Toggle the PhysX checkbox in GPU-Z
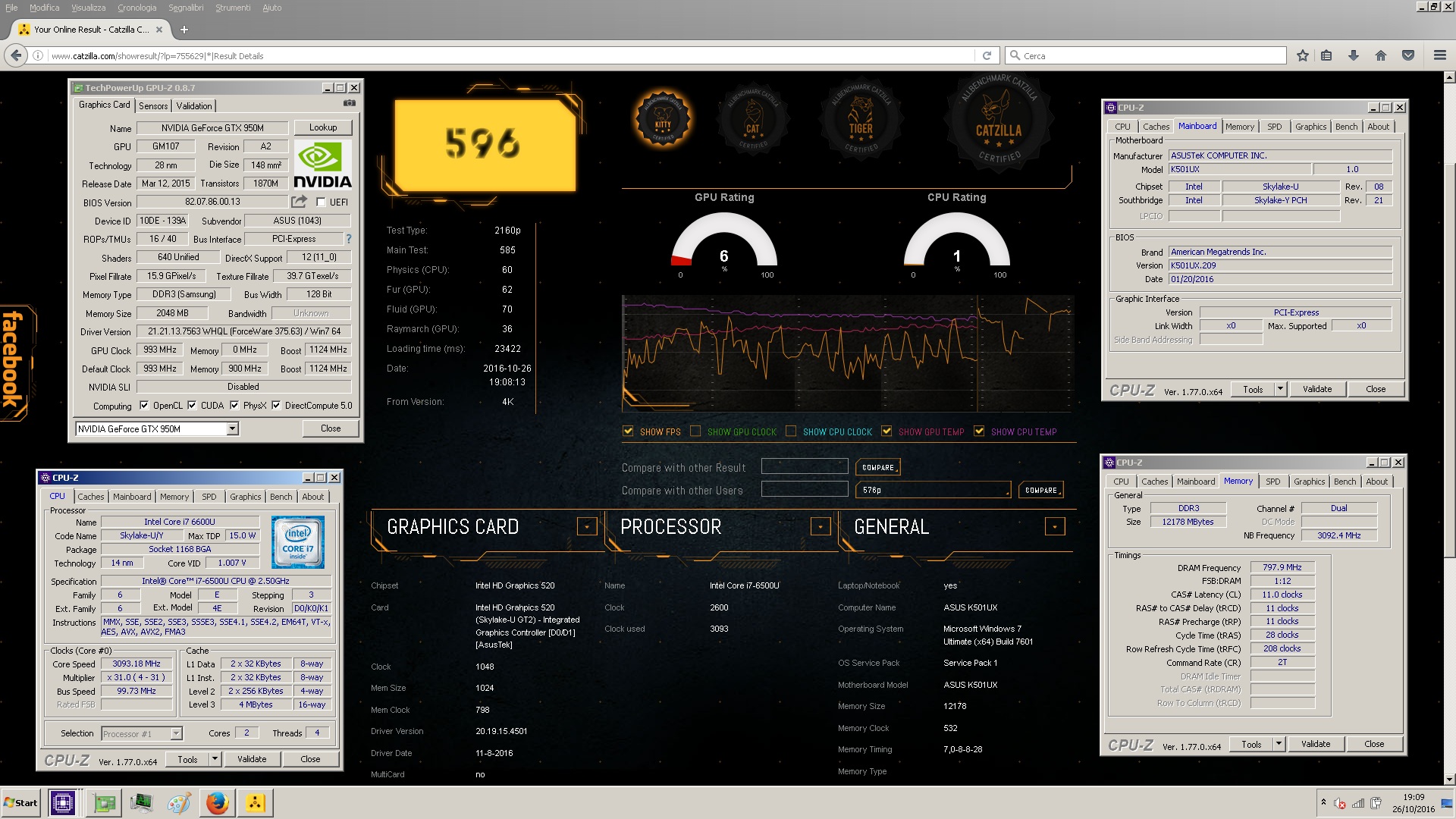 point(234,405)
